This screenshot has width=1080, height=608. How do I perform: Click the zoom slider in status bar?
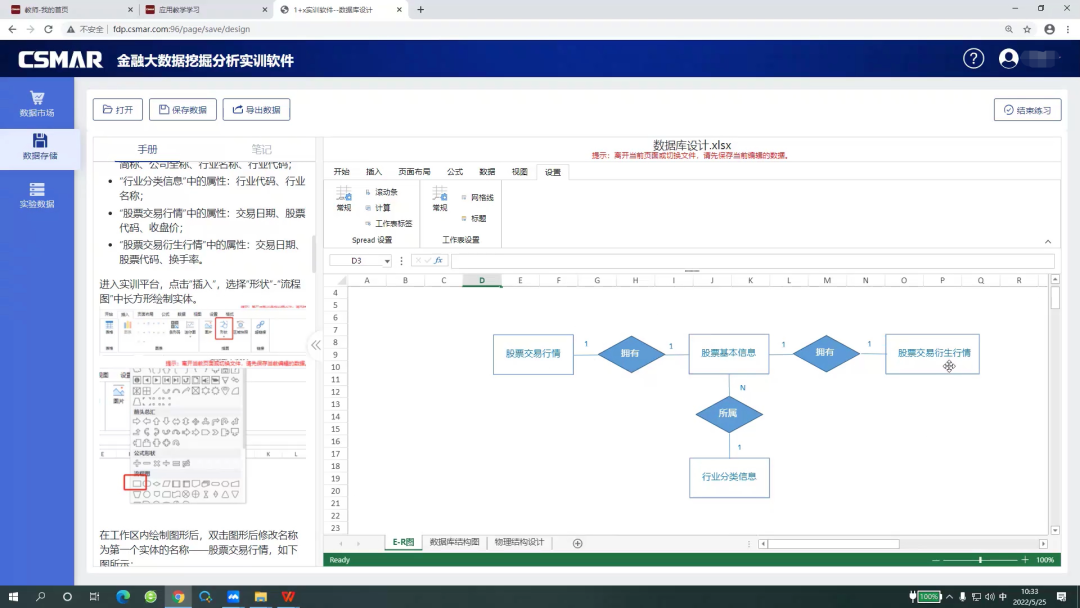pyautogui.click(x=980, y=560)
